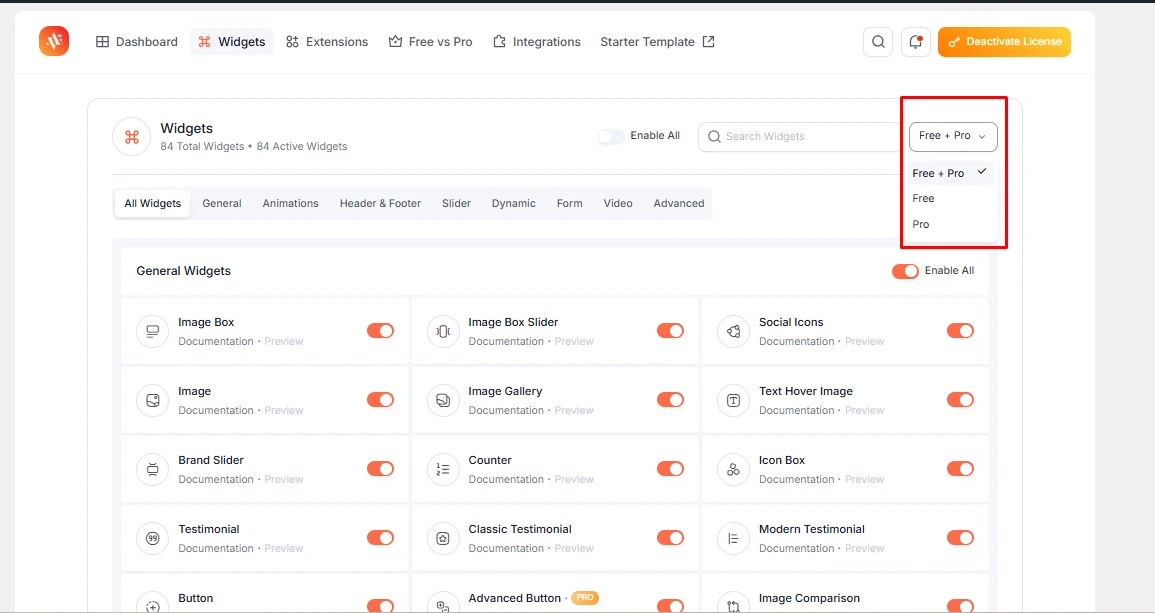Disable the Social Icons toggle
The width and height of the screenshot is (1155, 613).
[961, 331]
